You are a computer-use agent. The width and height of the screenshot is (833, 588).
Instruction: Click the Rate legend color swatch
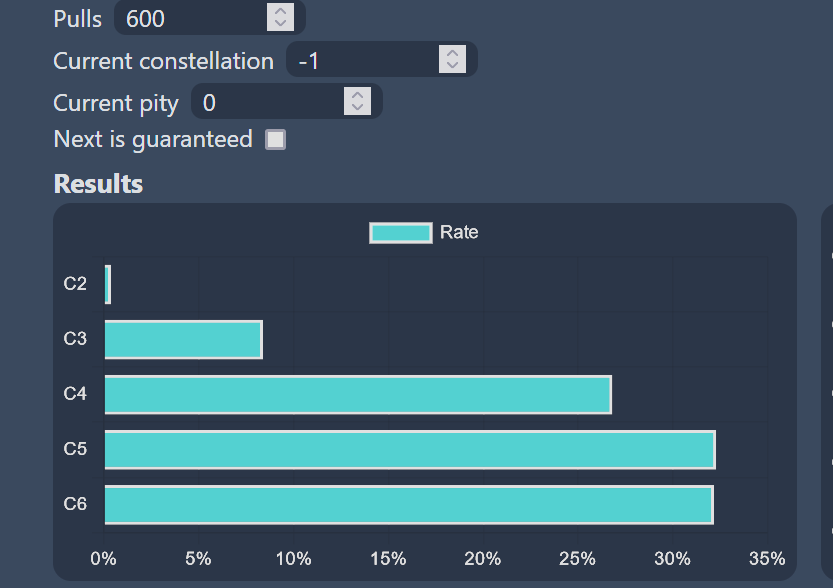point(400,233)
